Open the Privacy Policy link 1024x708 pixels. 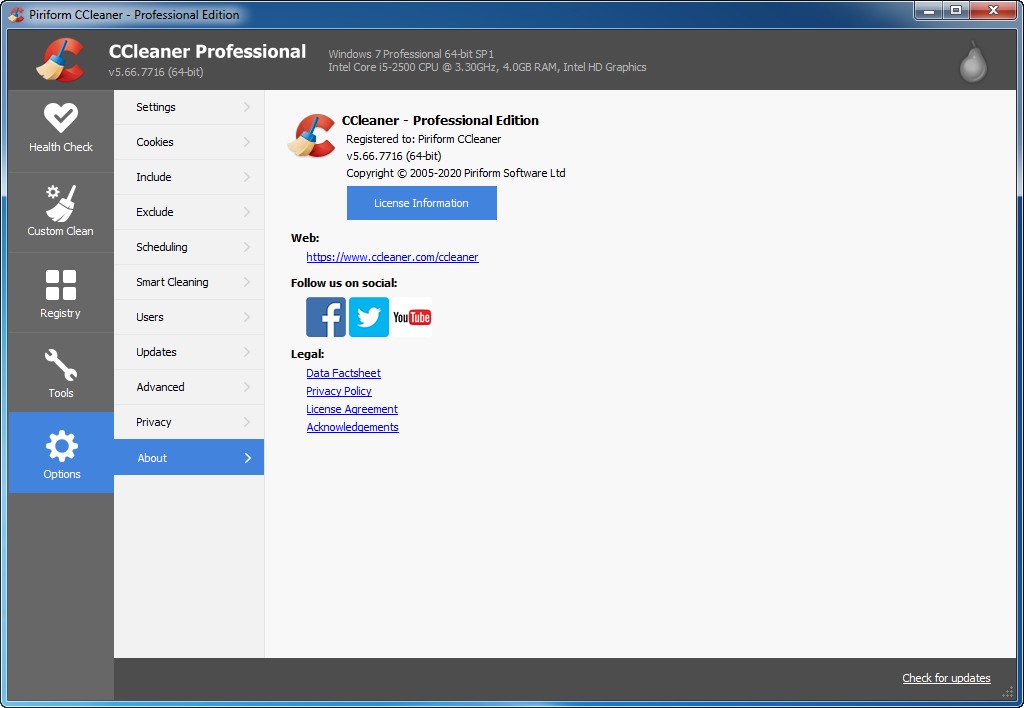pyautogui.click(x=339, y=391)
